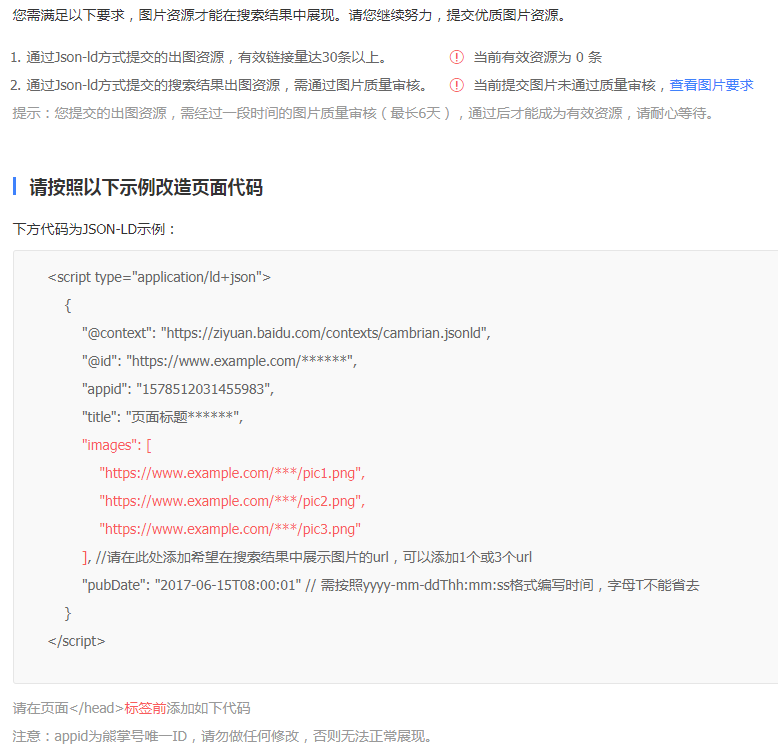Click the red "images": [ line
This screenshot has height=748, width=778.
[x=117, y=445]
